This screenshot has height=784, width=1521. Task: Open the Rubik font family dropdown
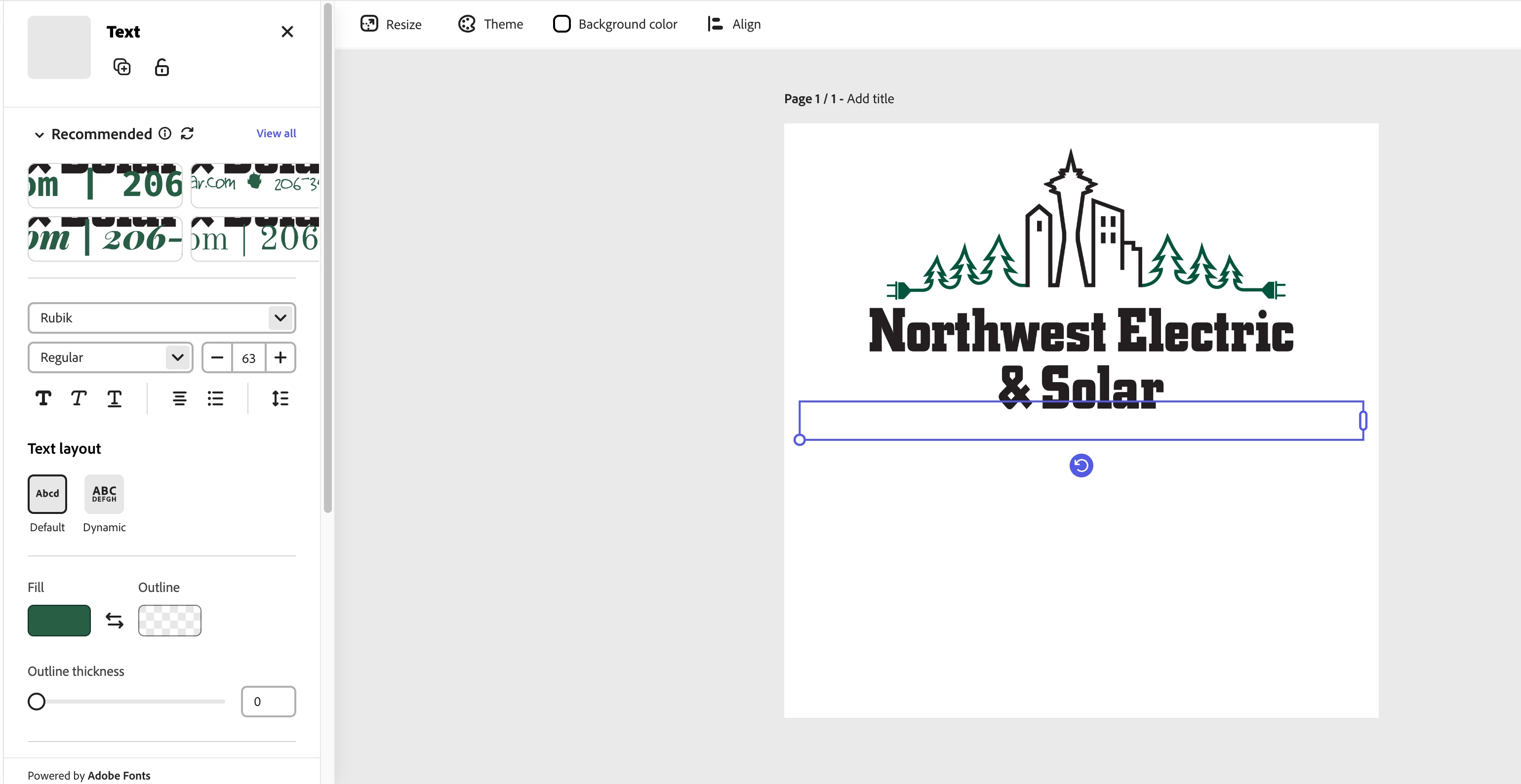point(161,317)
